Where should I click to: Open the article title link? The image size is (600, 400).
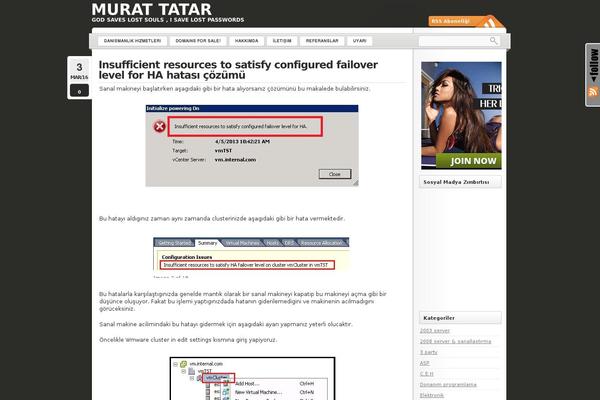(238, 70)
